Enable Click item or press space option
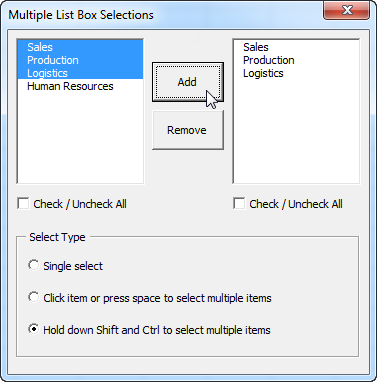Screen dimensions: 377x382 (33, 297)
